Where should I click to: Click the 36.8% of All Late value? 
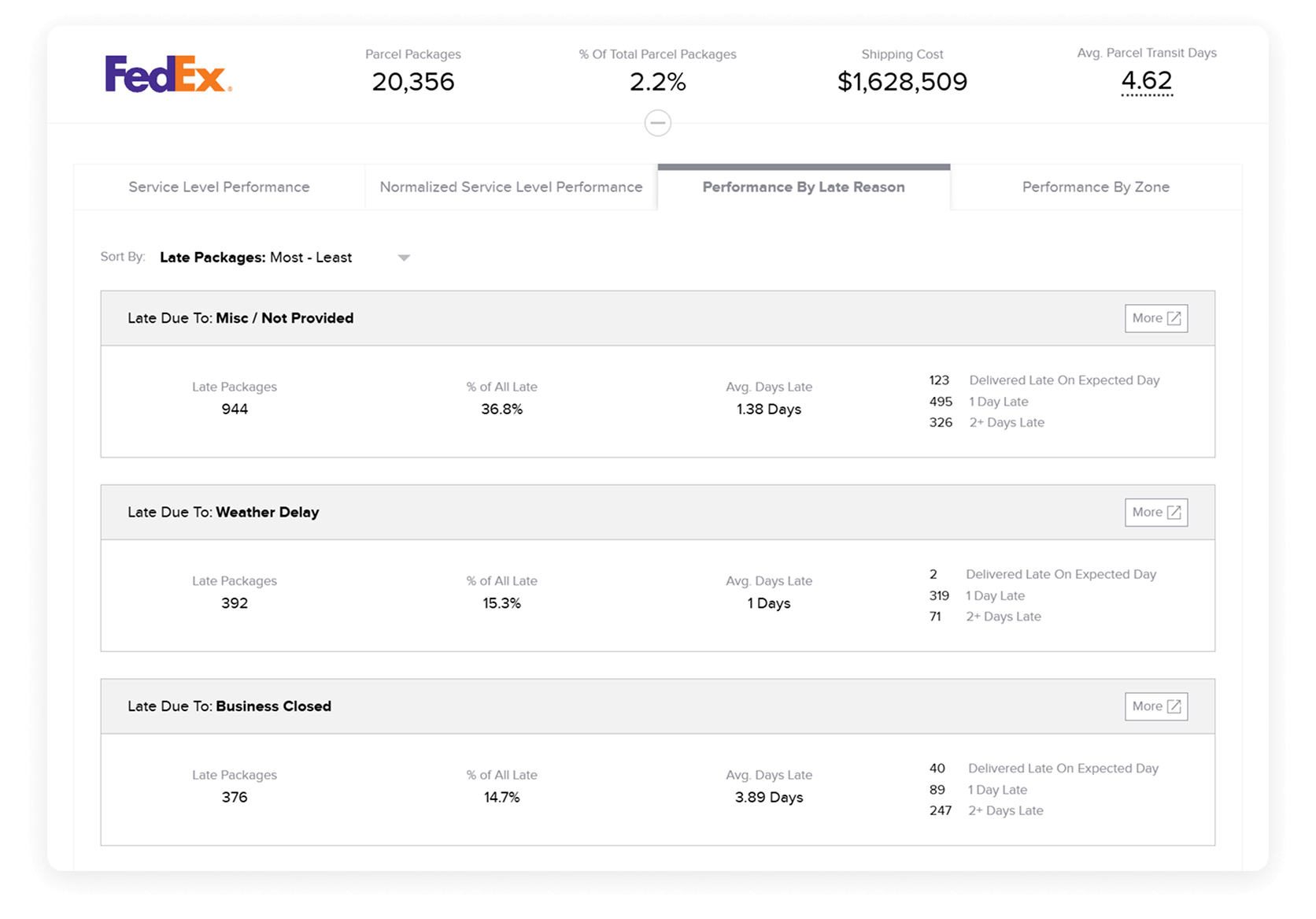(502, 409)
